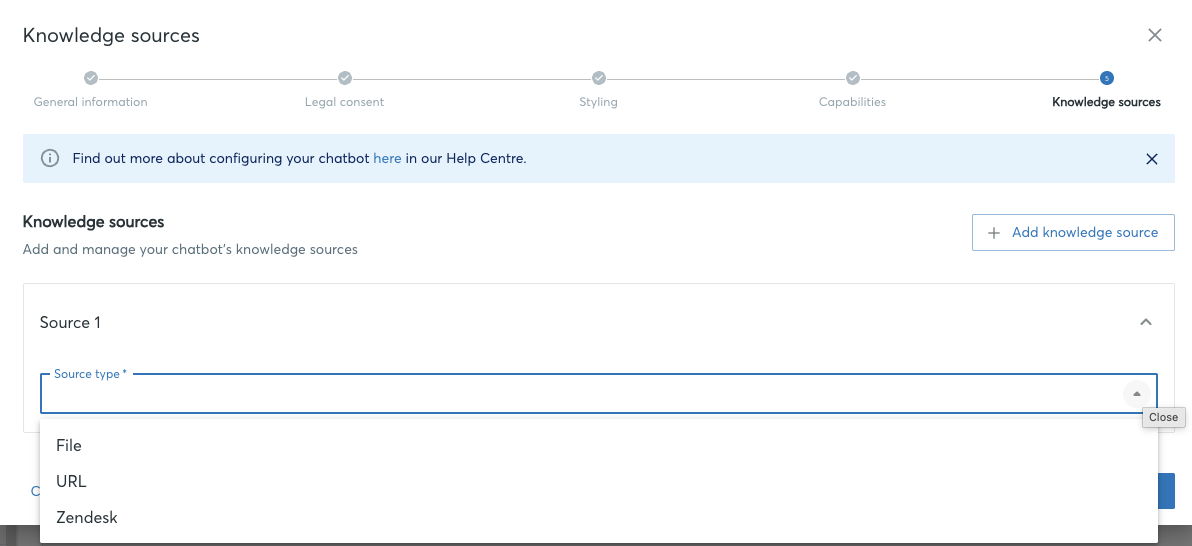This screenshot has width=1192, height=546.
Task: Click the Styling step checkmark icon
Action: (x=599, y=78)
